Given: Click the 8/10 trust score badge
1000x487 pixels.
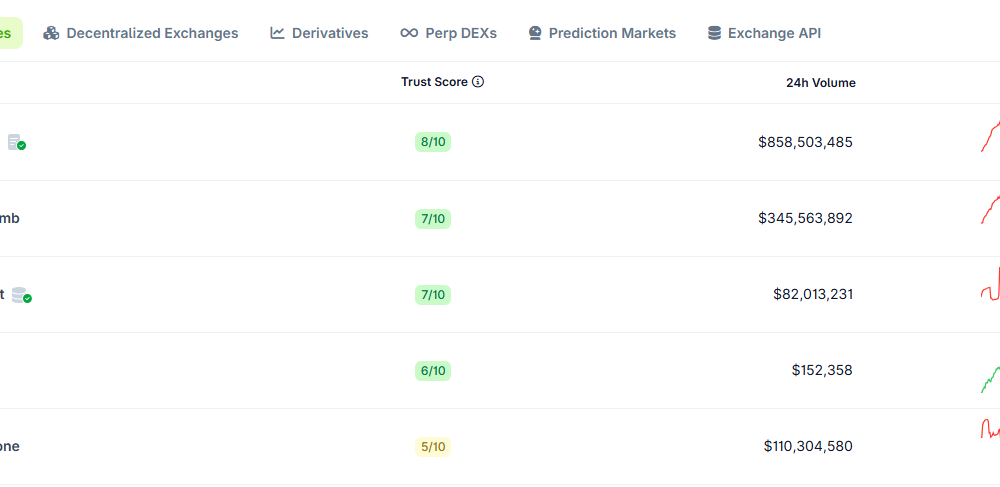Looking at the screenshot, I should pos(433,142).
